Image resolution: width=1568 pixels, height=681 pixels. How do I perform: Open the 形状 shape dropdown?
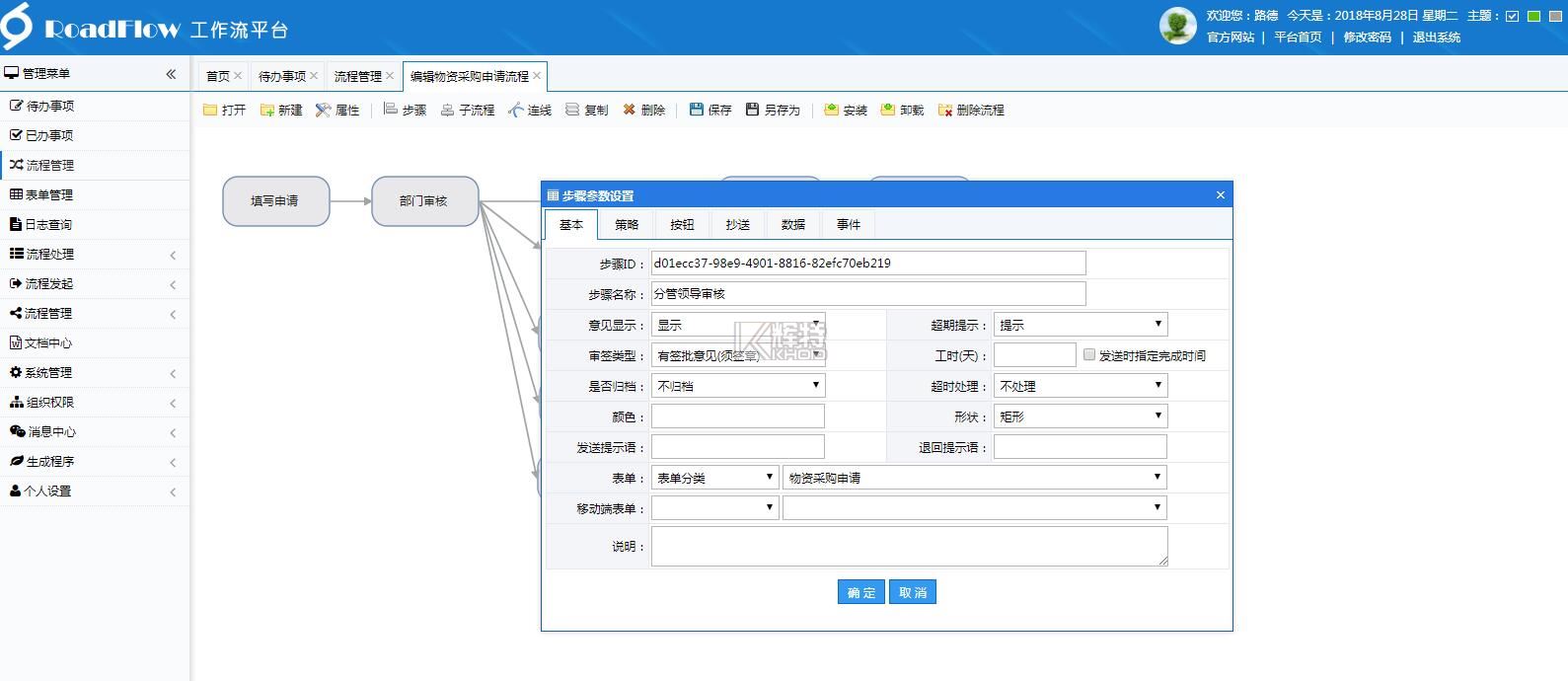point(1081,416)
